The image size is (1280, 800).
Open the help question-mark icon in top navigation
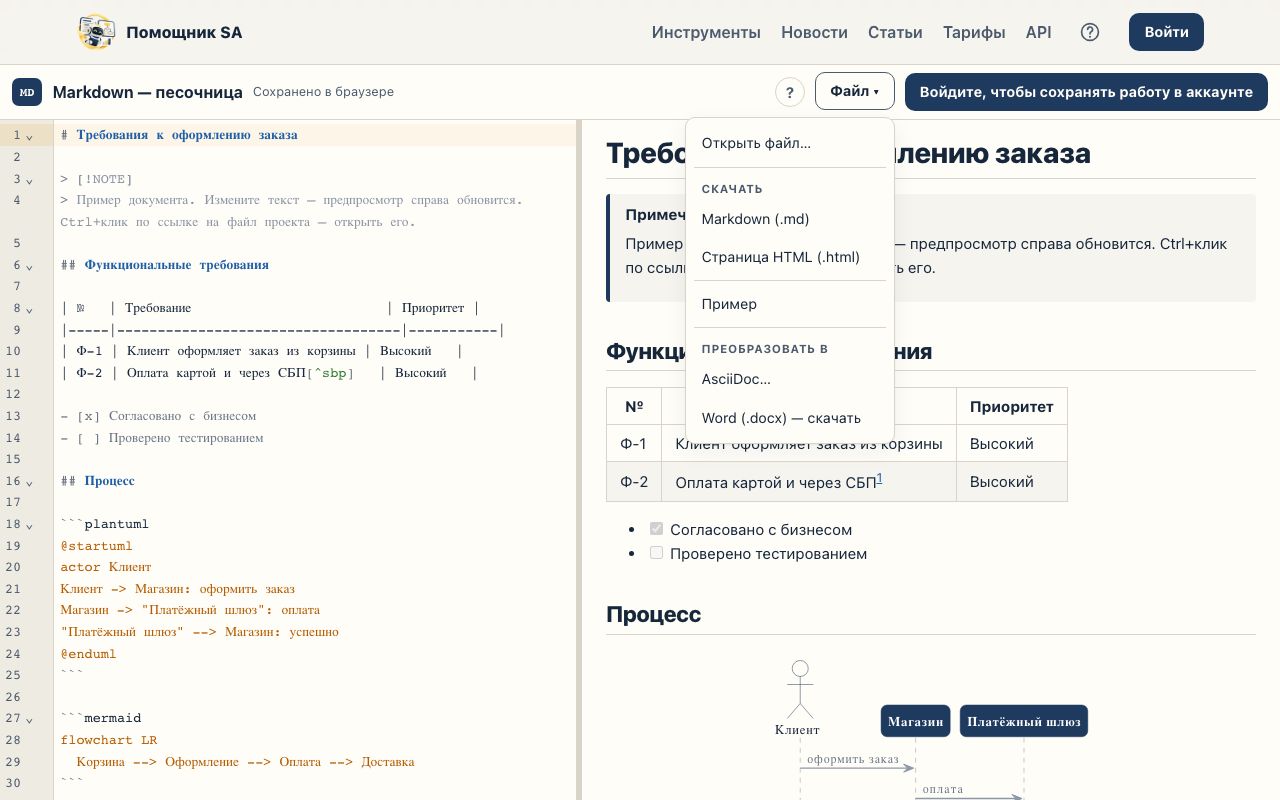1090,32
